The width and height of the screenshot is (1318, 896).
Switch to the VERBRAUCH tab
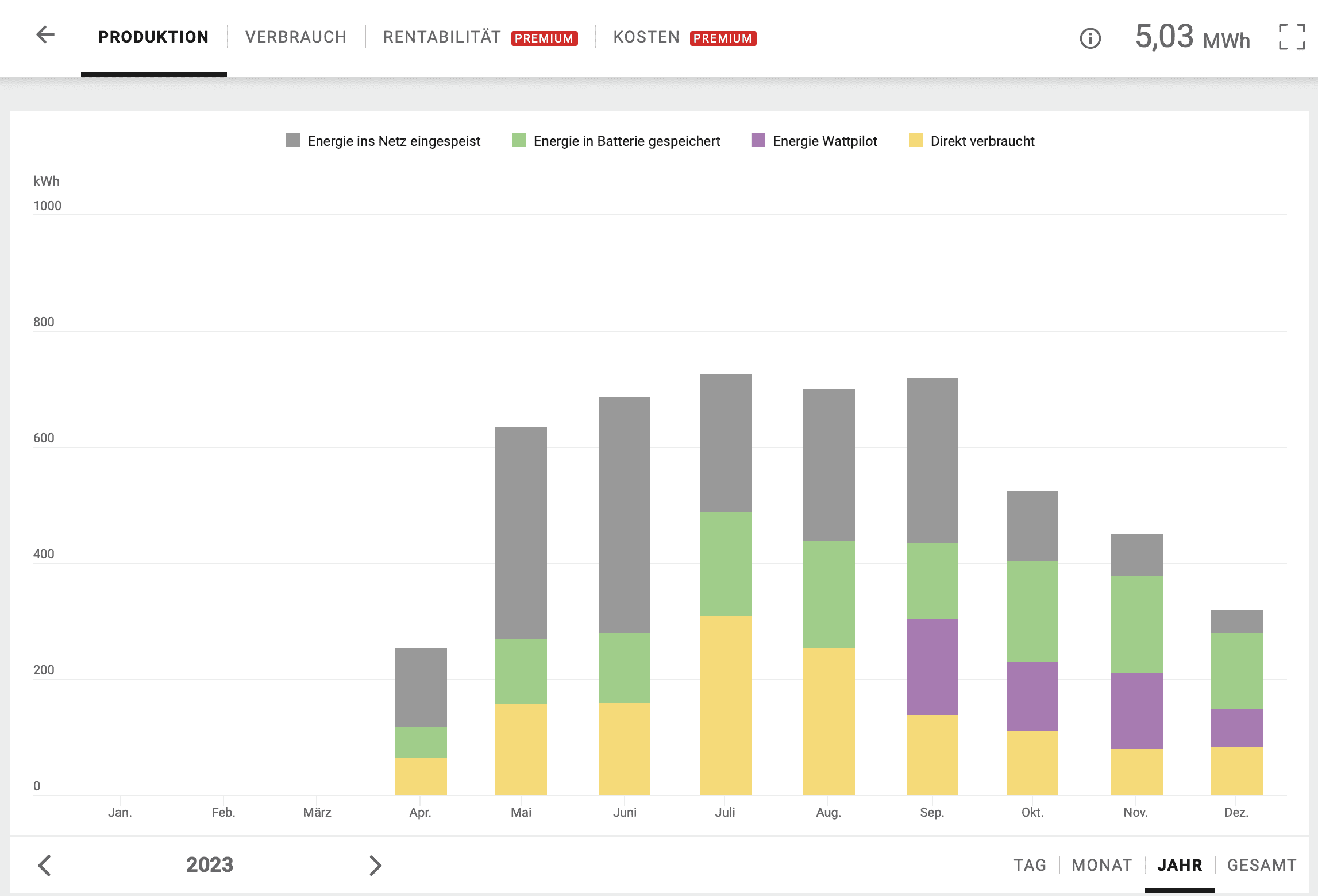(296, 37)
